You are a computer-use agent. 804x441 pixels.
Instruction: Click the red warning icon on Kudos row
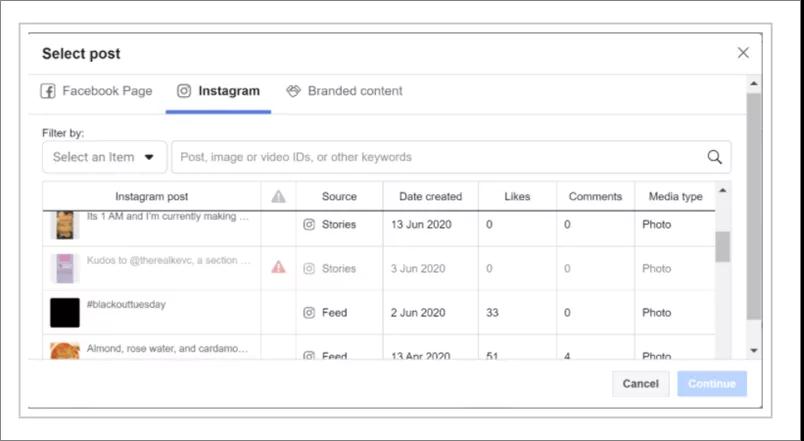tap(278, 268)
